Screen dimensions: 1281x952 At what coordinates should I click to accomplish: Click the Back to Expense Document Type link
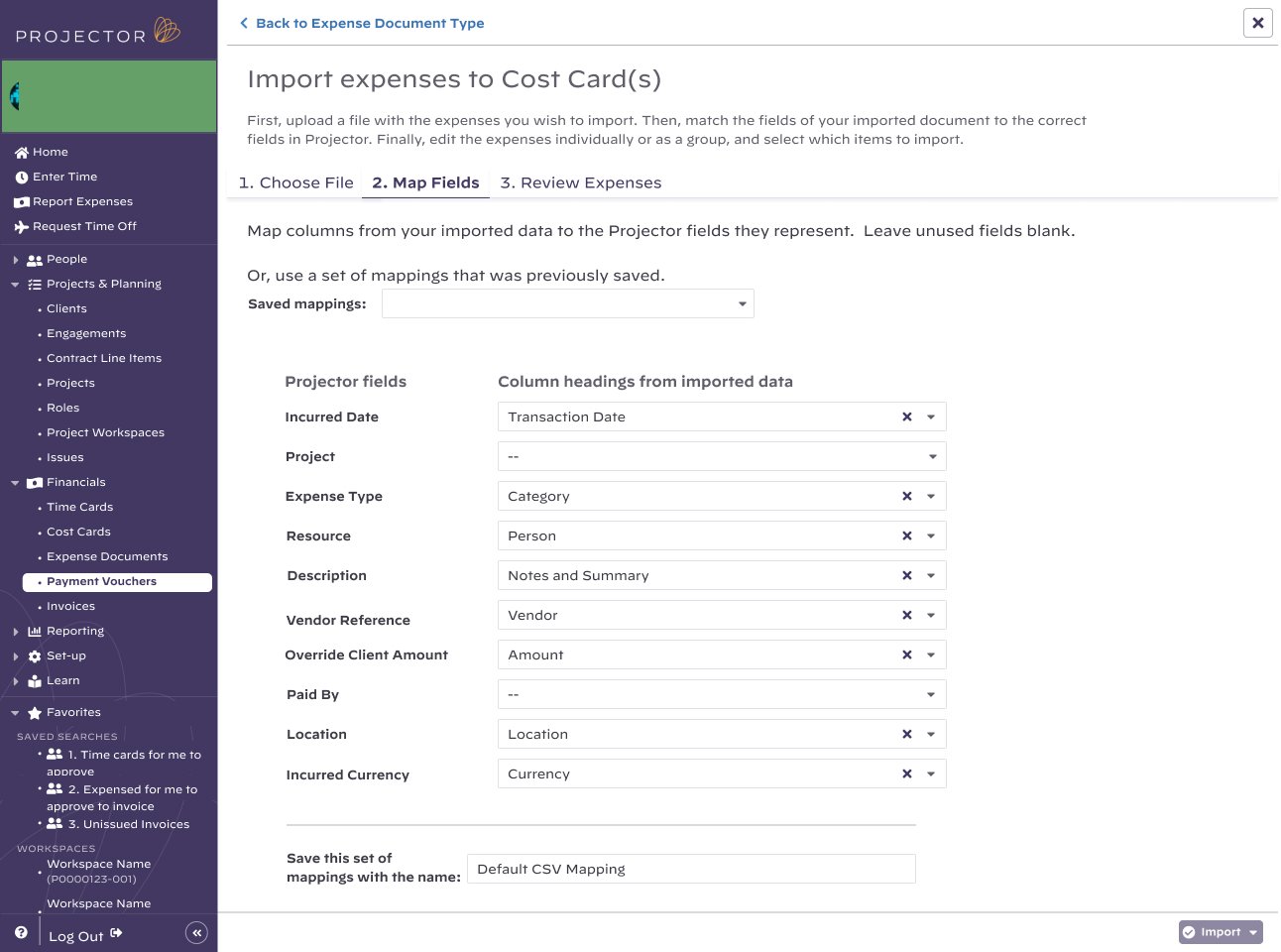tap(362, 23)
